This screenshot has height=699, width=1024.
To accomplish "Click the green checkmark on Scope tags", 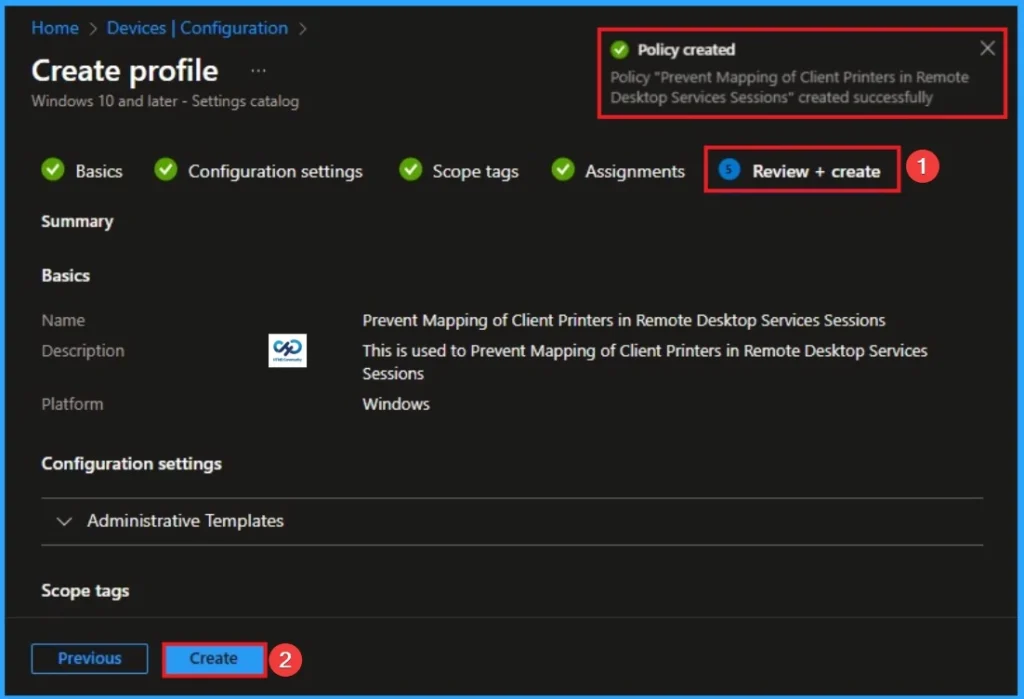I will [410, 170].
